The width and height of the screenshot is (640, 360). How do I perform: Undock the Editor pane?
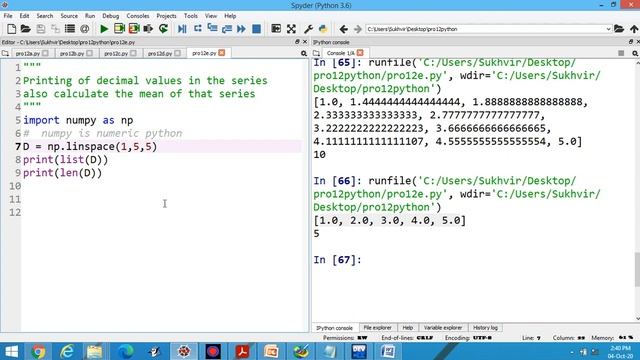297,42
